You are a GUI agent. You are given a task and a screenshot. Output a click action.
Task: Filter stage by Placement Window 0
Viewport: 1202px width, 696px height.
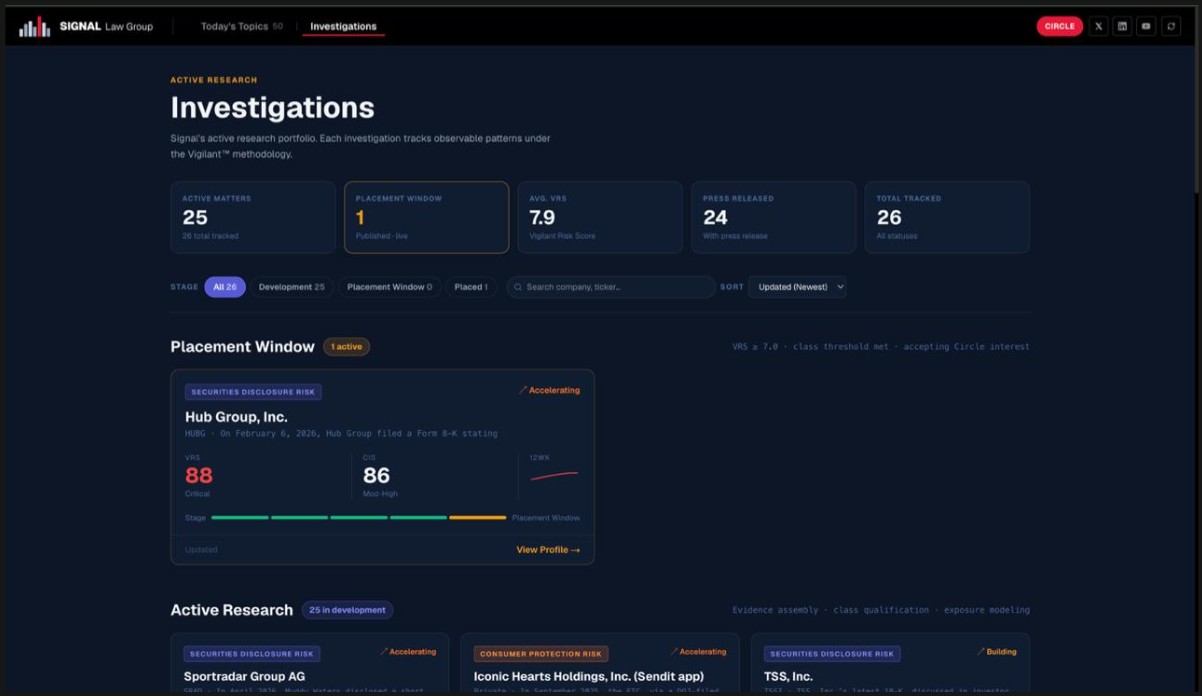pyautogui.click(x=389, y=287)
